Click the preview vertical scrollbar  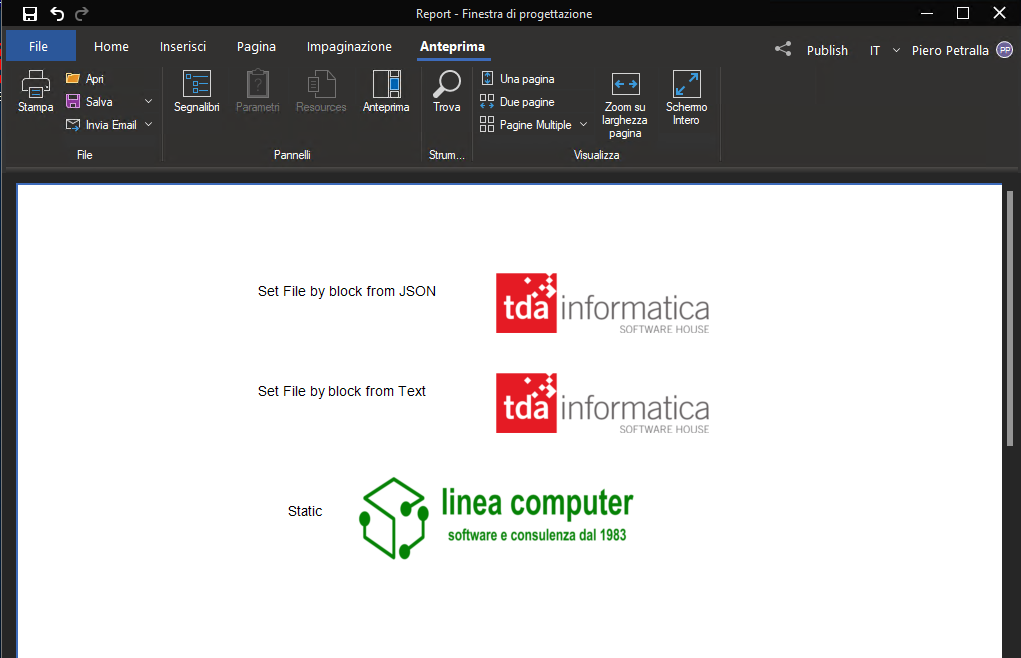(x=1010, y=319)
